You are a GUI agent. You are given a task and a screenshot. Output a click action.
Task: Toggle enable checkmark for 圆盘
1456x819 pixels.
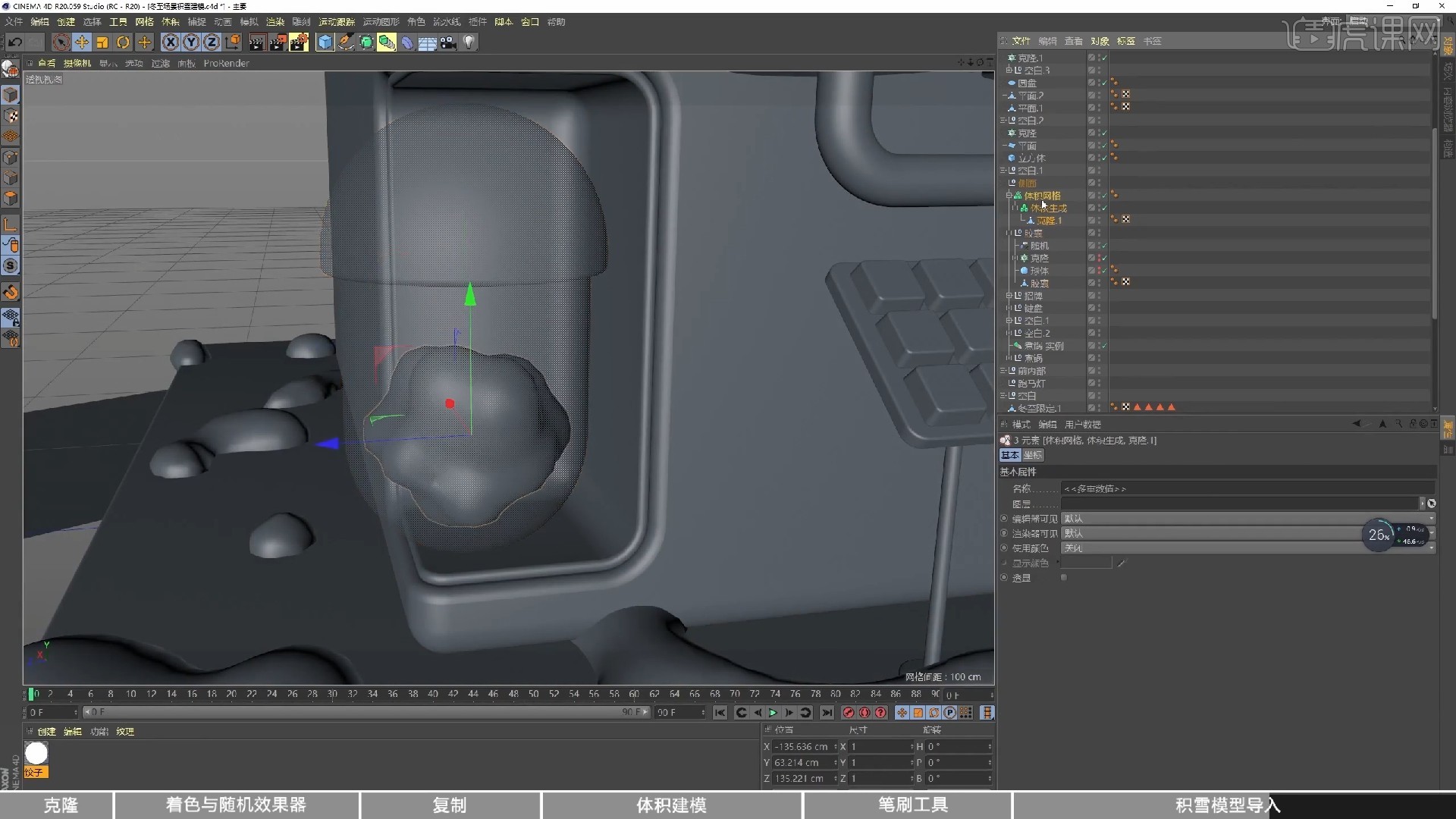[x=1104, y=83]
